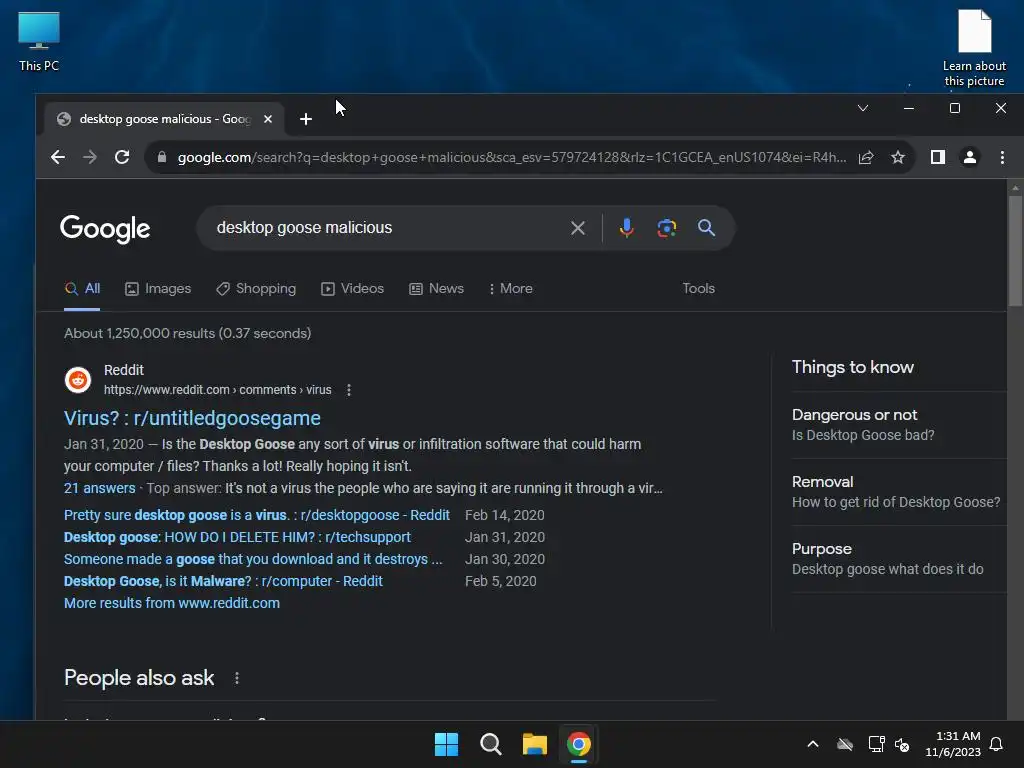Click the page vertical scrollbar thumb

[1015, 250]
